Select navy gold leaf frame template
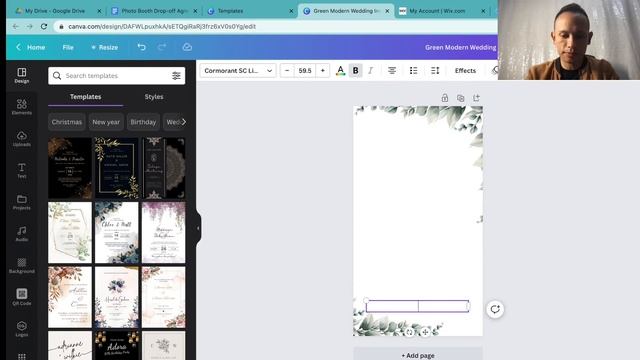The width and height of the screenshot is (640, 360). (116, 168)
